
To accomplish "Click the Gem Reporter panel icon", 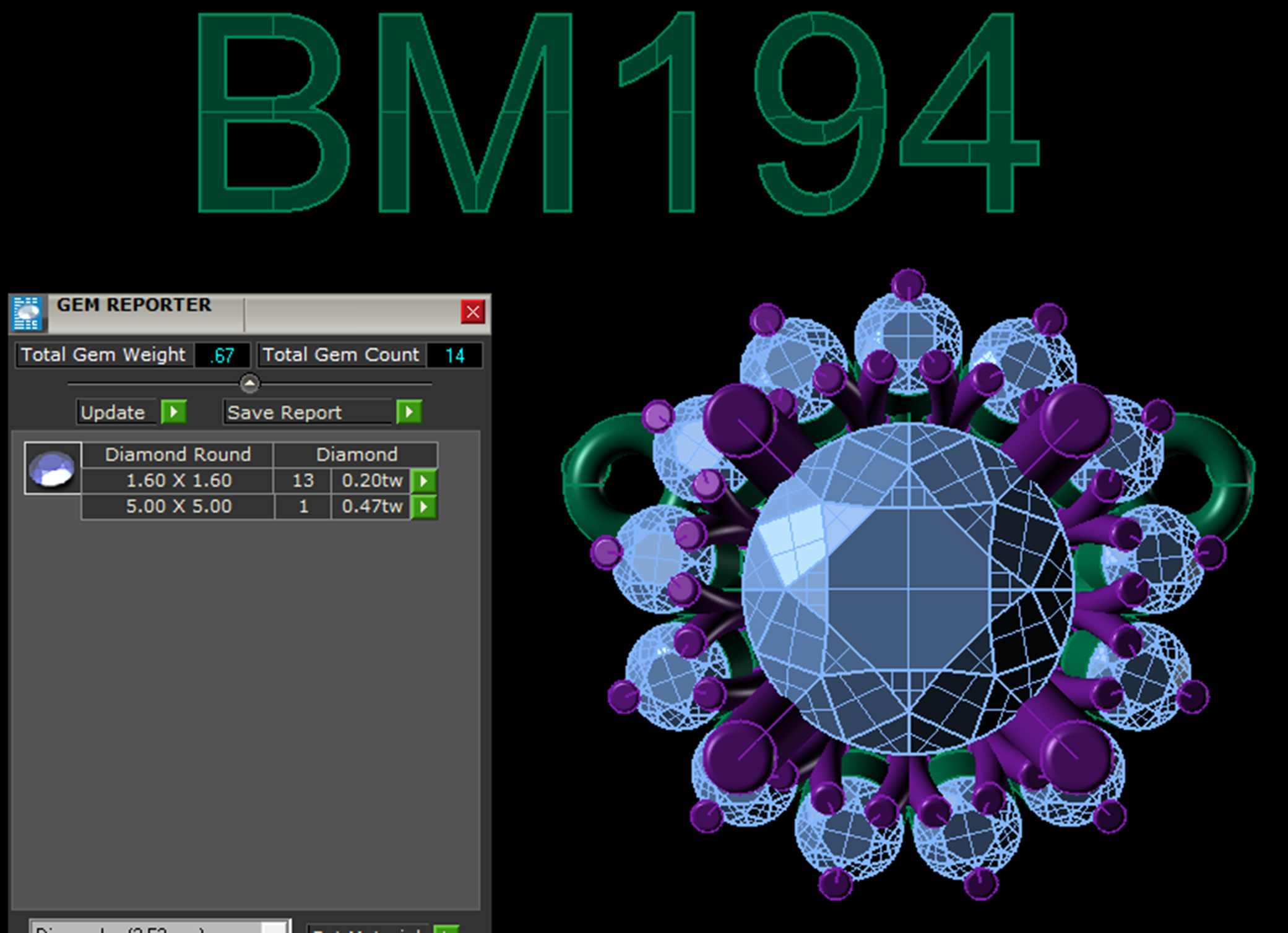I will [x=27, y=313].
